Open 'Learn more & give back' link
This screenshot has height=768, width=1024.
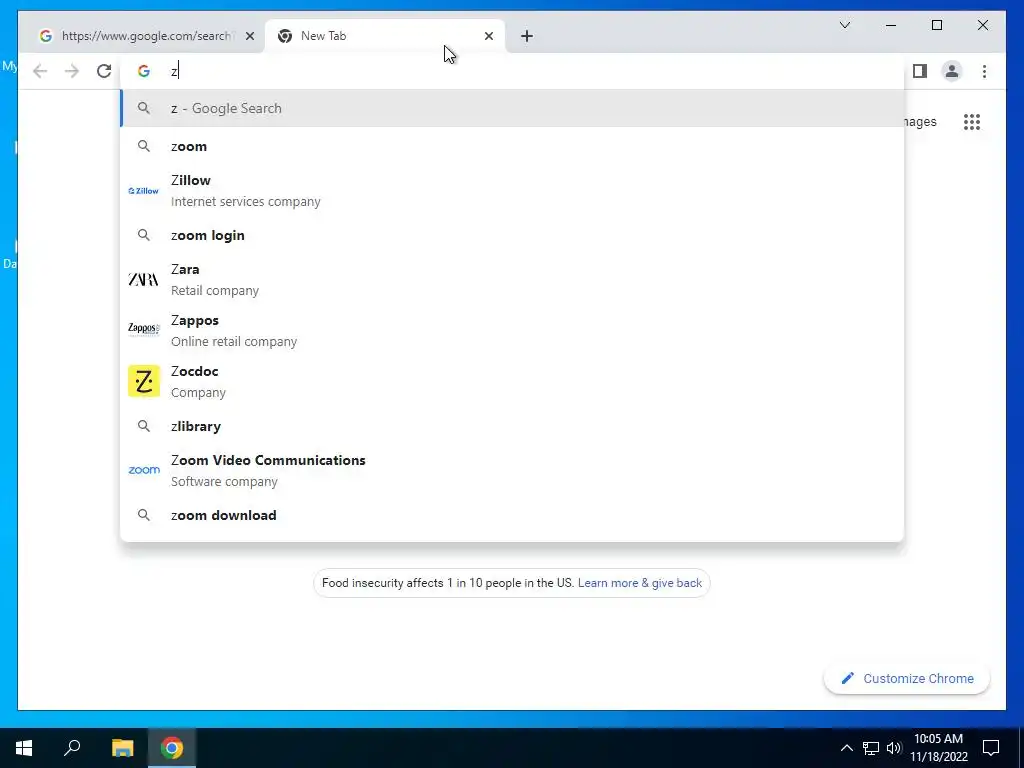[x=639, y=583]
